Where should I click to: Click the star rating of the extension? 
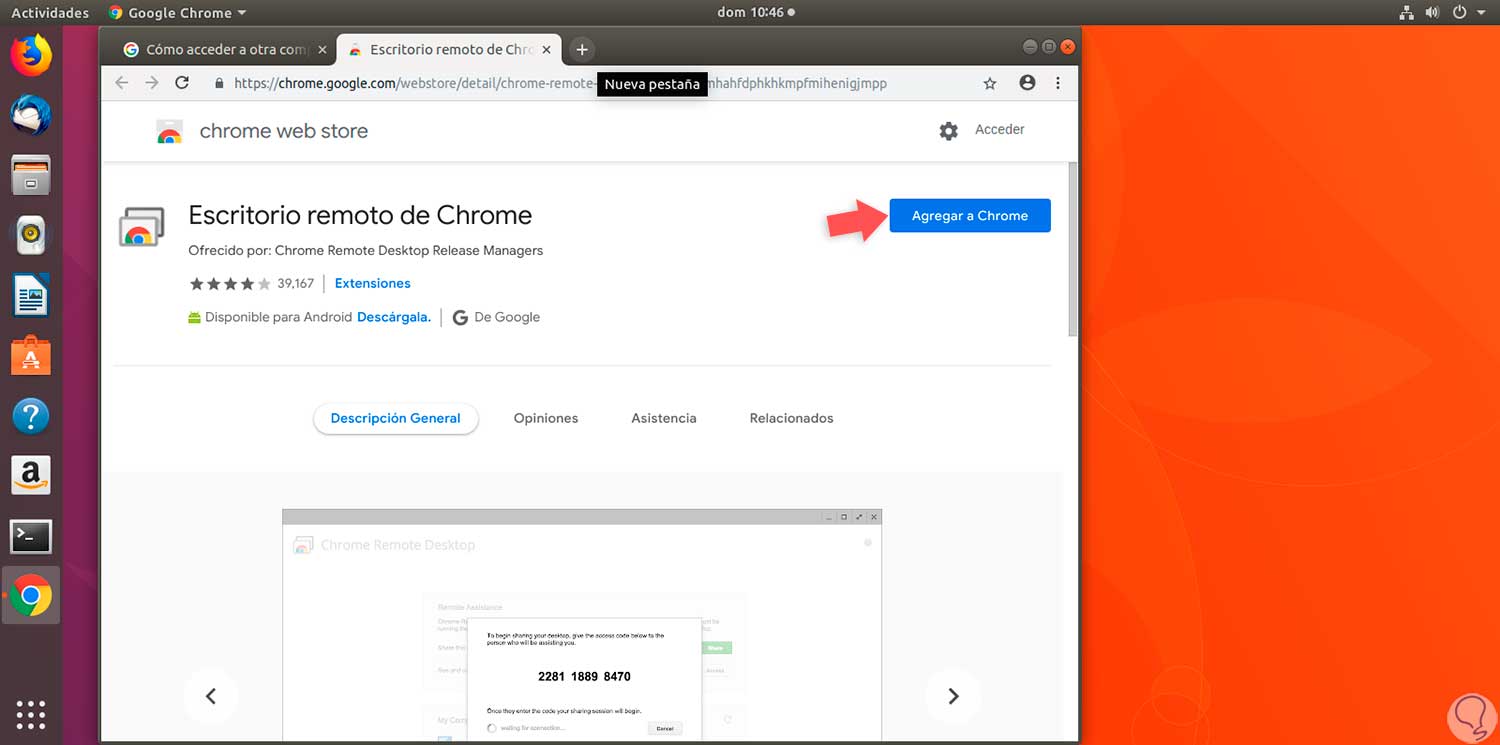point(230,284)
